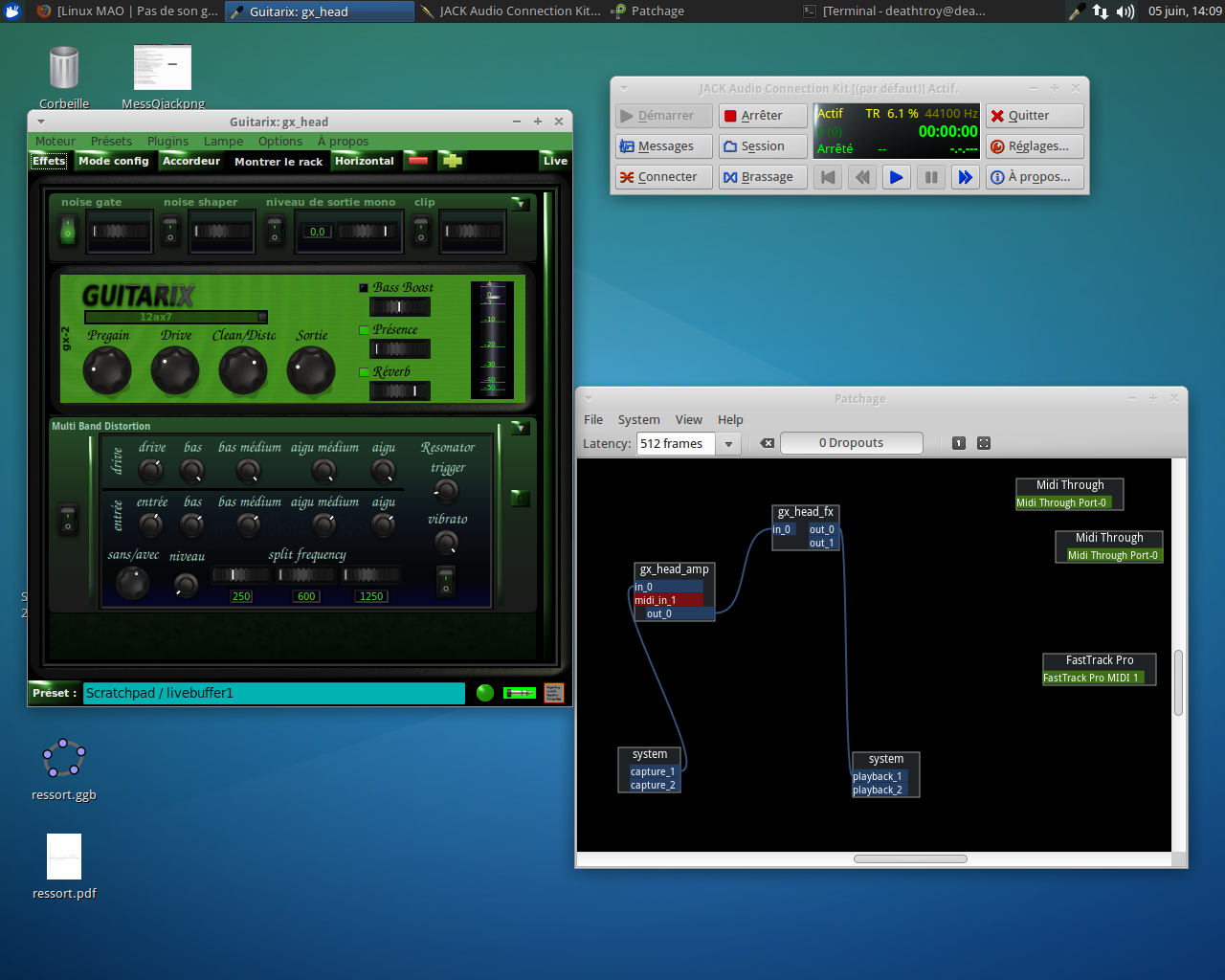Click the Drive knob on the amp

point(175,370)
